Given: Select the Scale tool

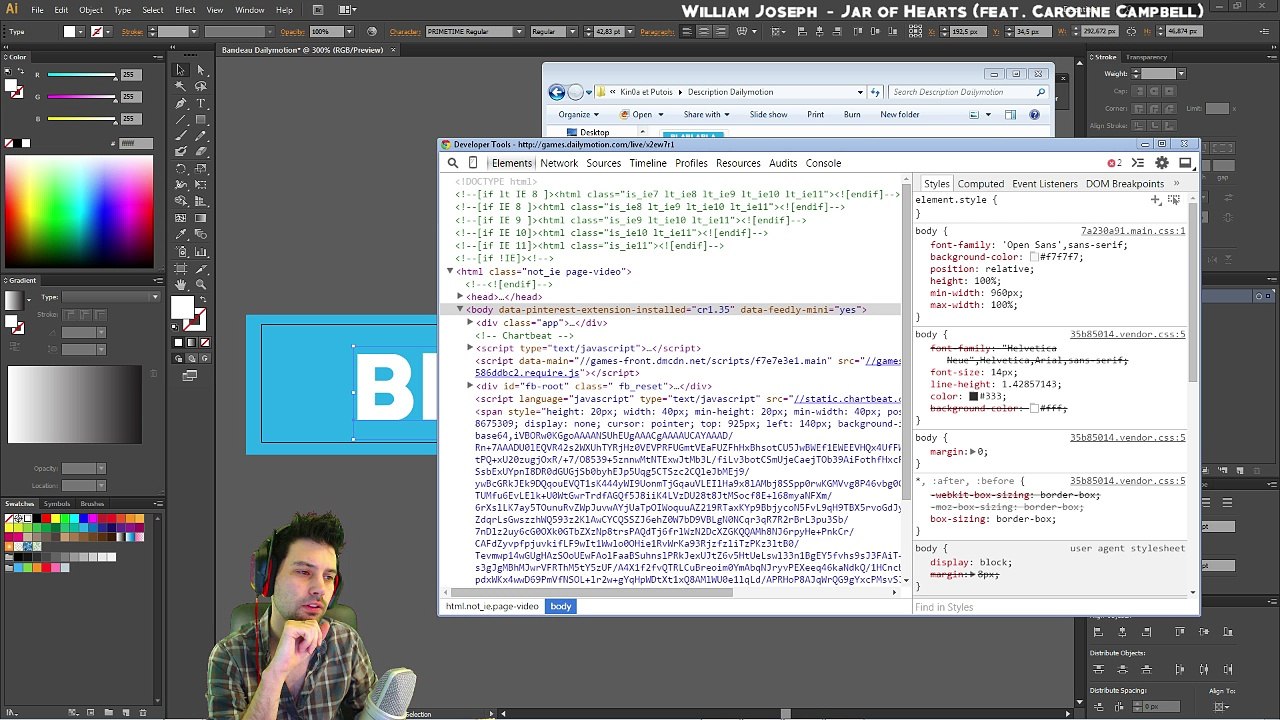Looking at the screenshot, I should pyautogui.click(x=201, y=169).
